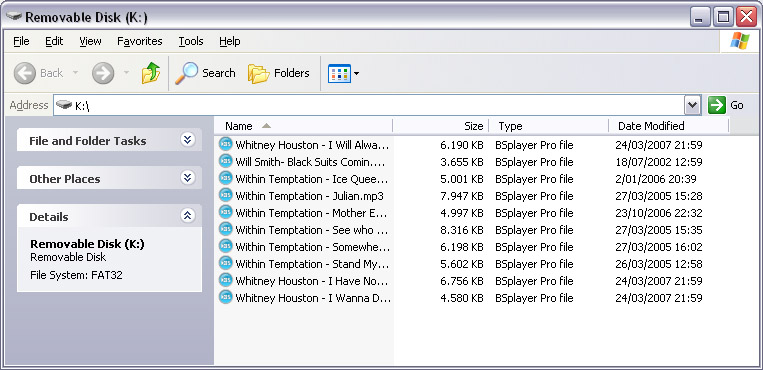763x370 pixels.
Task: Minimize the Removable Disk (K:) window
Action: tap(700, 18)
